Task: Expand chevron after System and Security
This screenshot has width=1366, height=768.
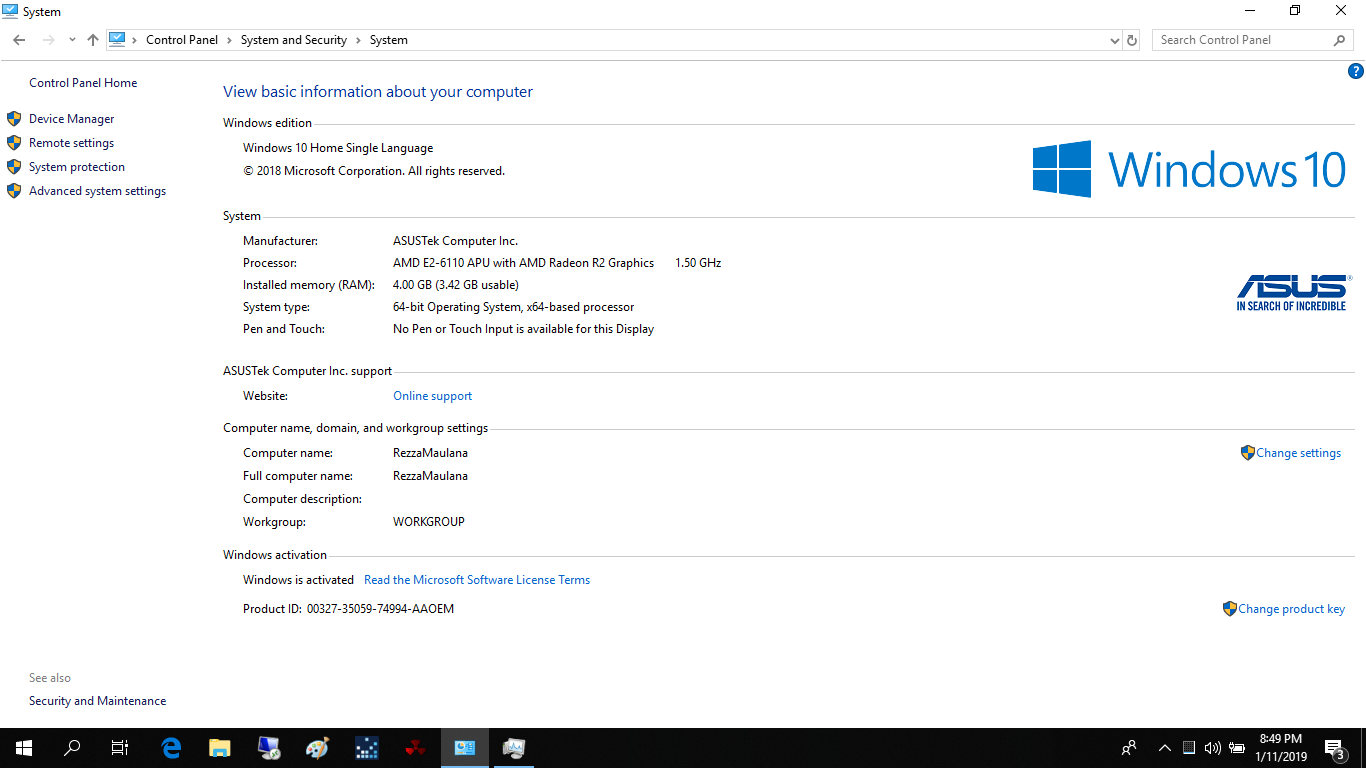Action: (358, 40)
